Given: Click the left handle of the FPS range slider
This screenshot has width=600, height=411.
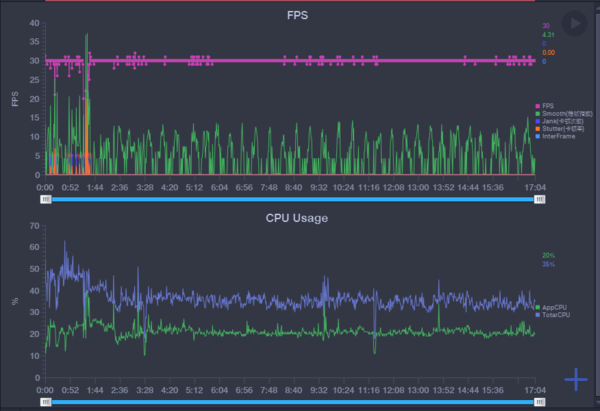Looking at the screenshot, I should (46, 199).
